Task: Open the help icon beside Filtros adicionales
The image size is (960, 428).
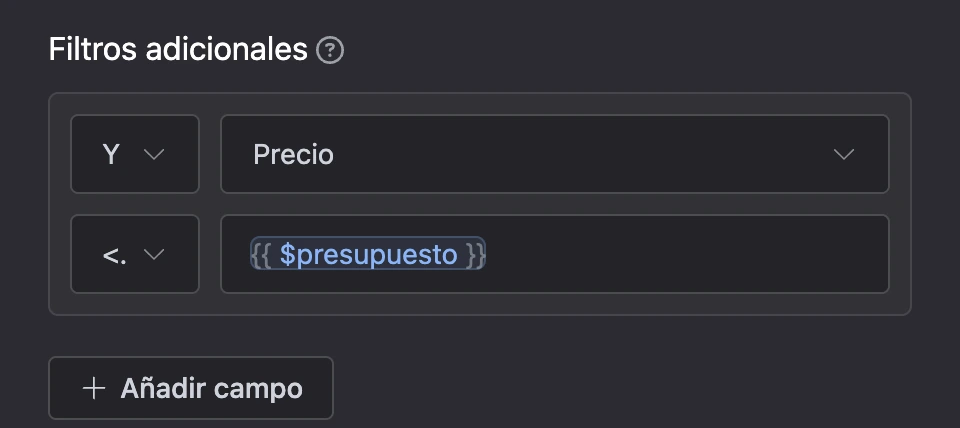Action: (x=330, y=50)
